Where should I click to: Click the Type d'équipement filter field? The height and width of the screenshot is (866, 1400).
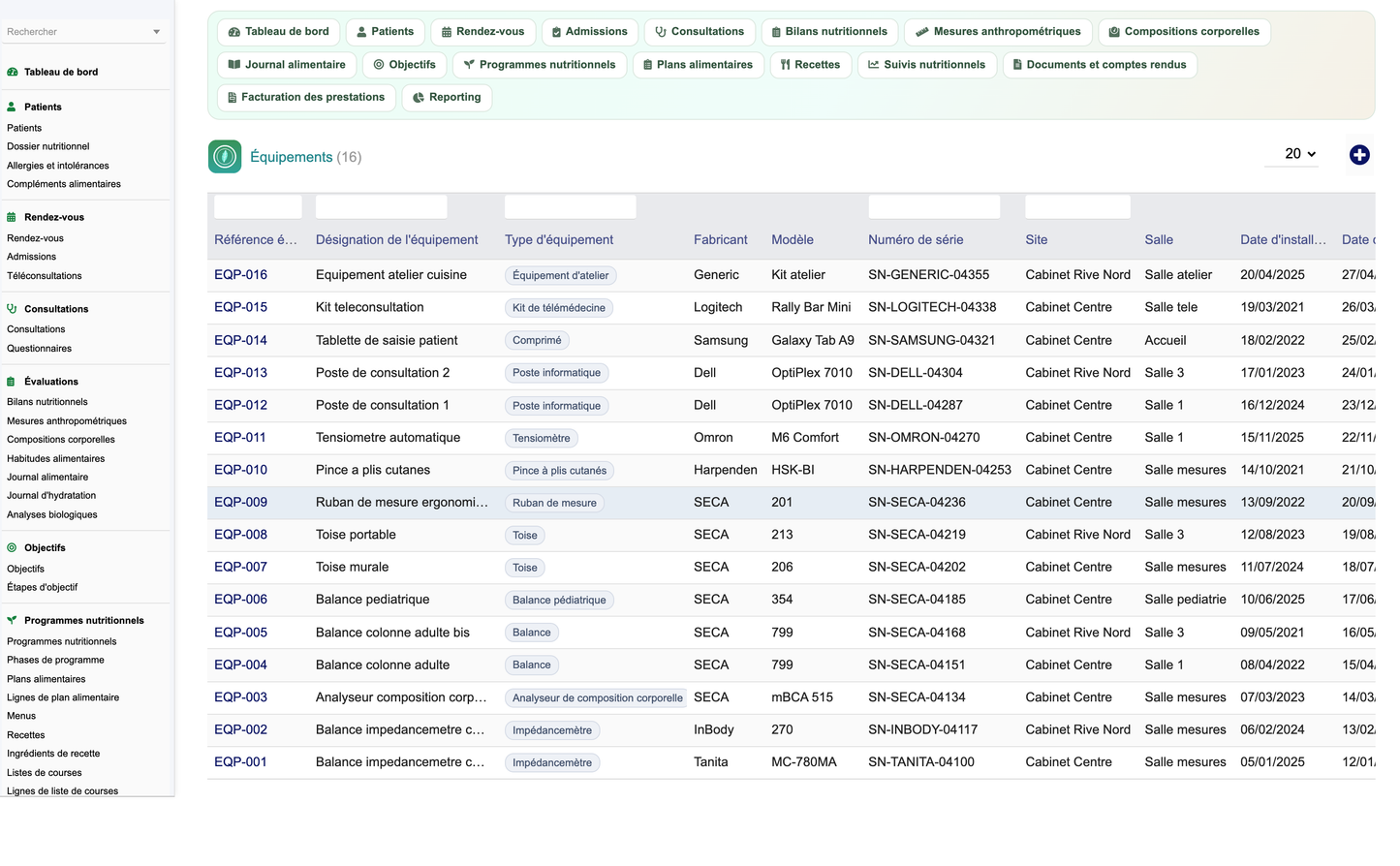click(x=570, y=206)
